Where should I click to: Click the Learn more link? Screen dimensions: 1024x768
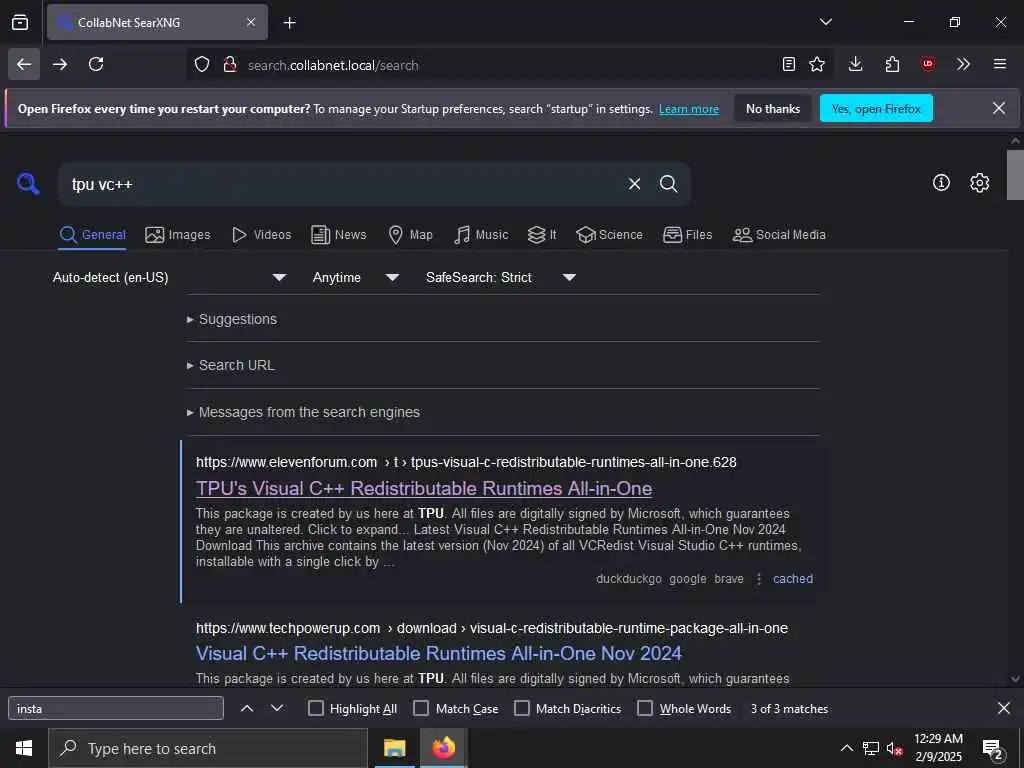[688, 109]
